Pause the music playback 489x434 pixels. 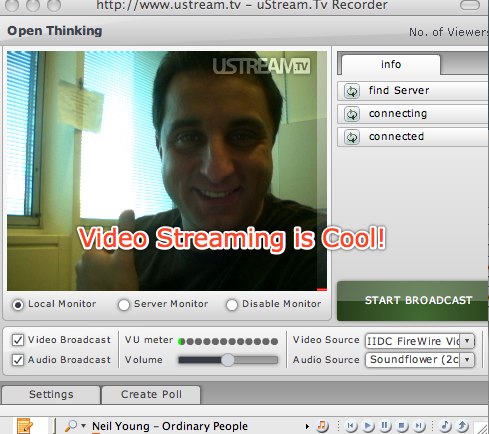pyautogui.click(x=385, y=426)
